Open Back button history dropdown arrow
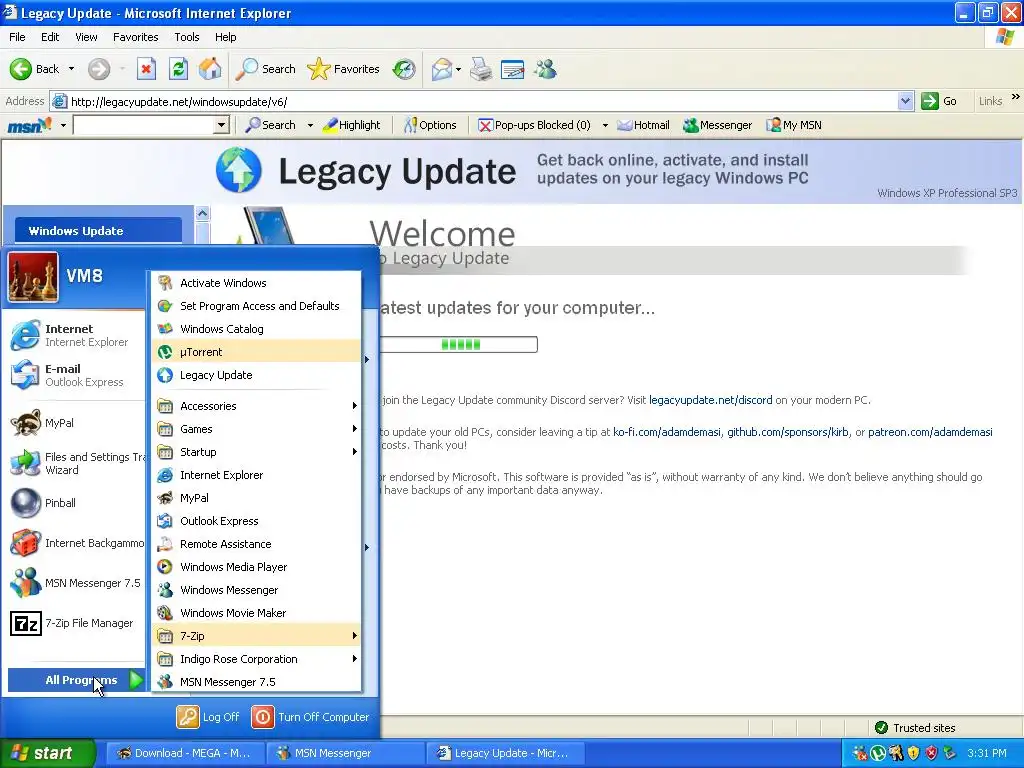1024x768 pixels. pos(71,69)
